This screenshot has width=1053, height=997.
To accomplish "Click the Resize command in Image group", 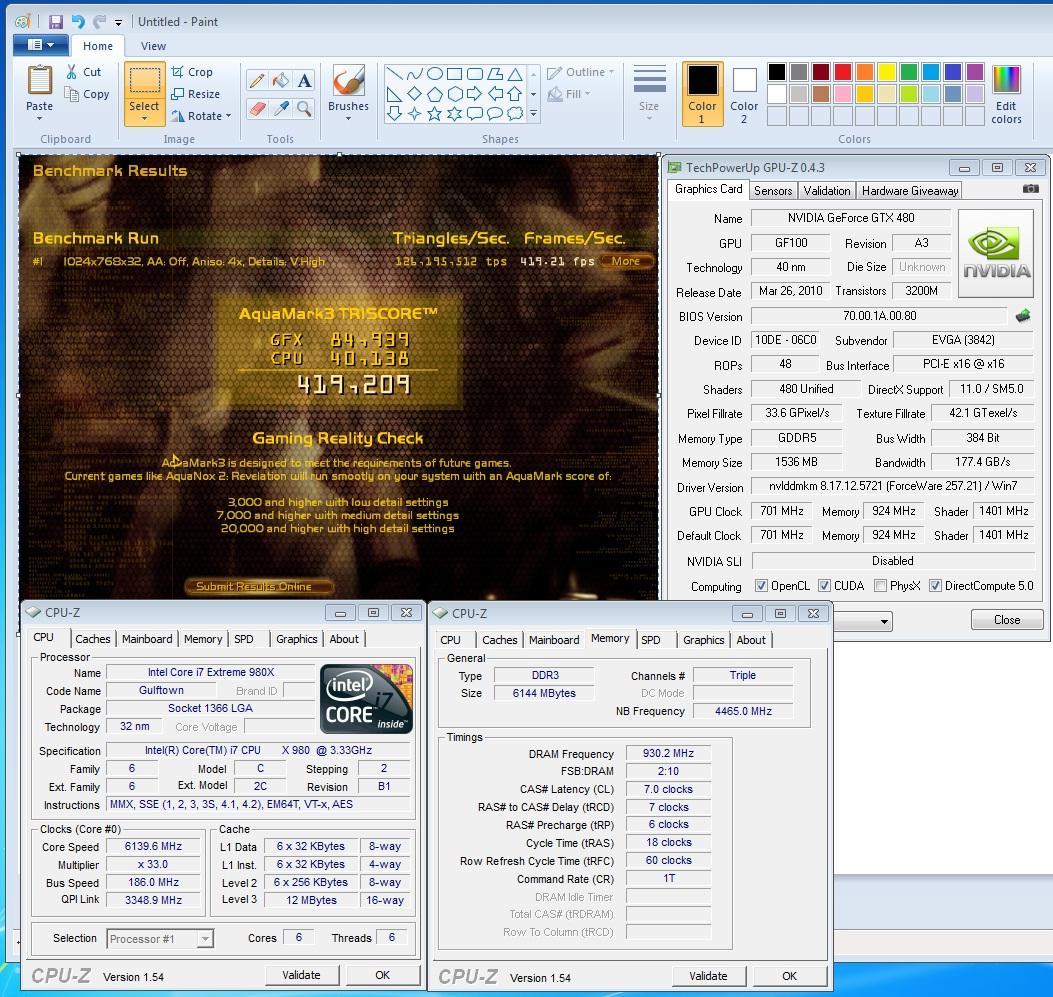I will point(195,94).
